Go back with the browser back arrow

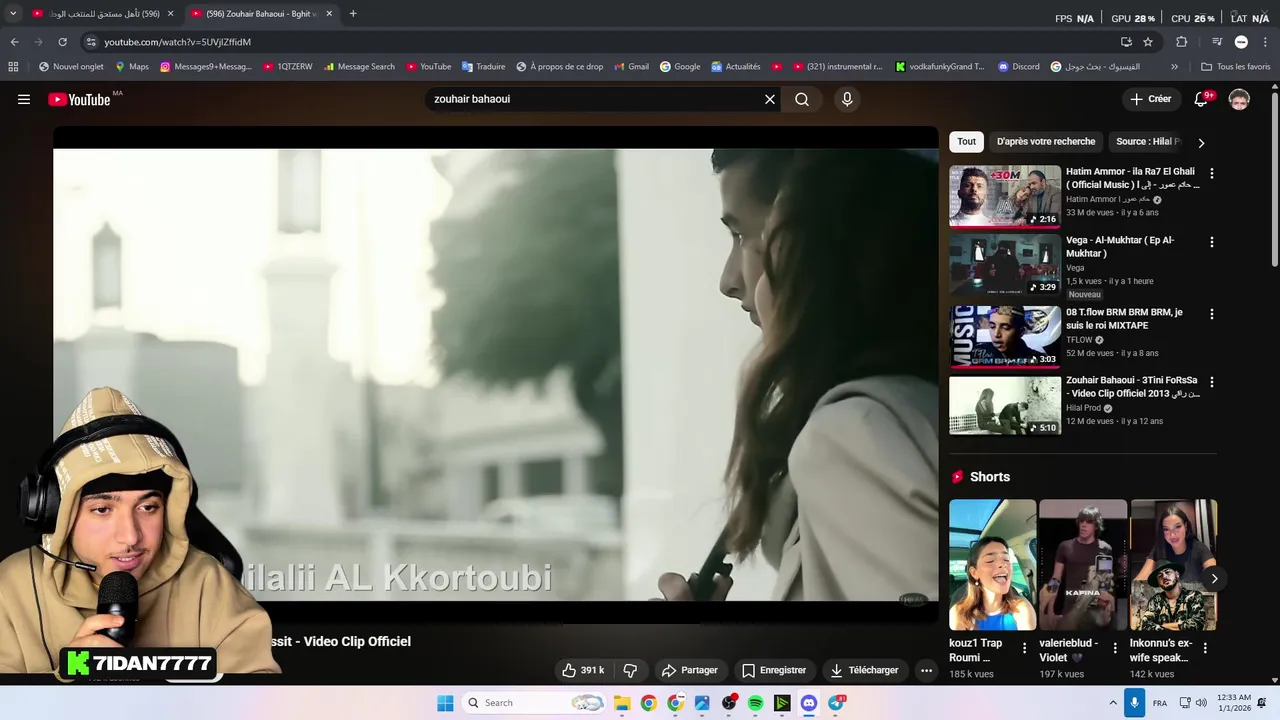point(14,42)
